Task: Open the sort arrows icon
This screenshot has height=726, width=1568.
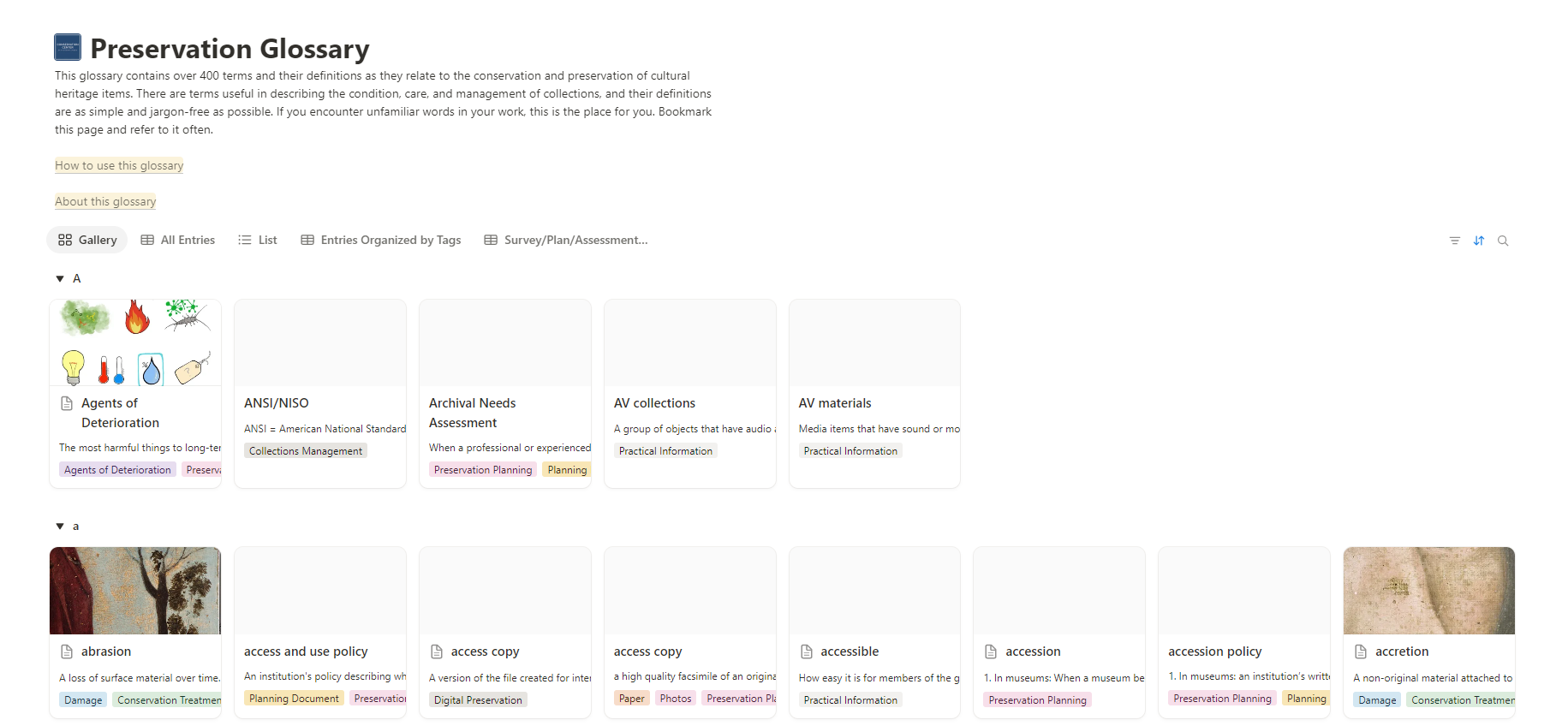Action: tap(1478, 241)
